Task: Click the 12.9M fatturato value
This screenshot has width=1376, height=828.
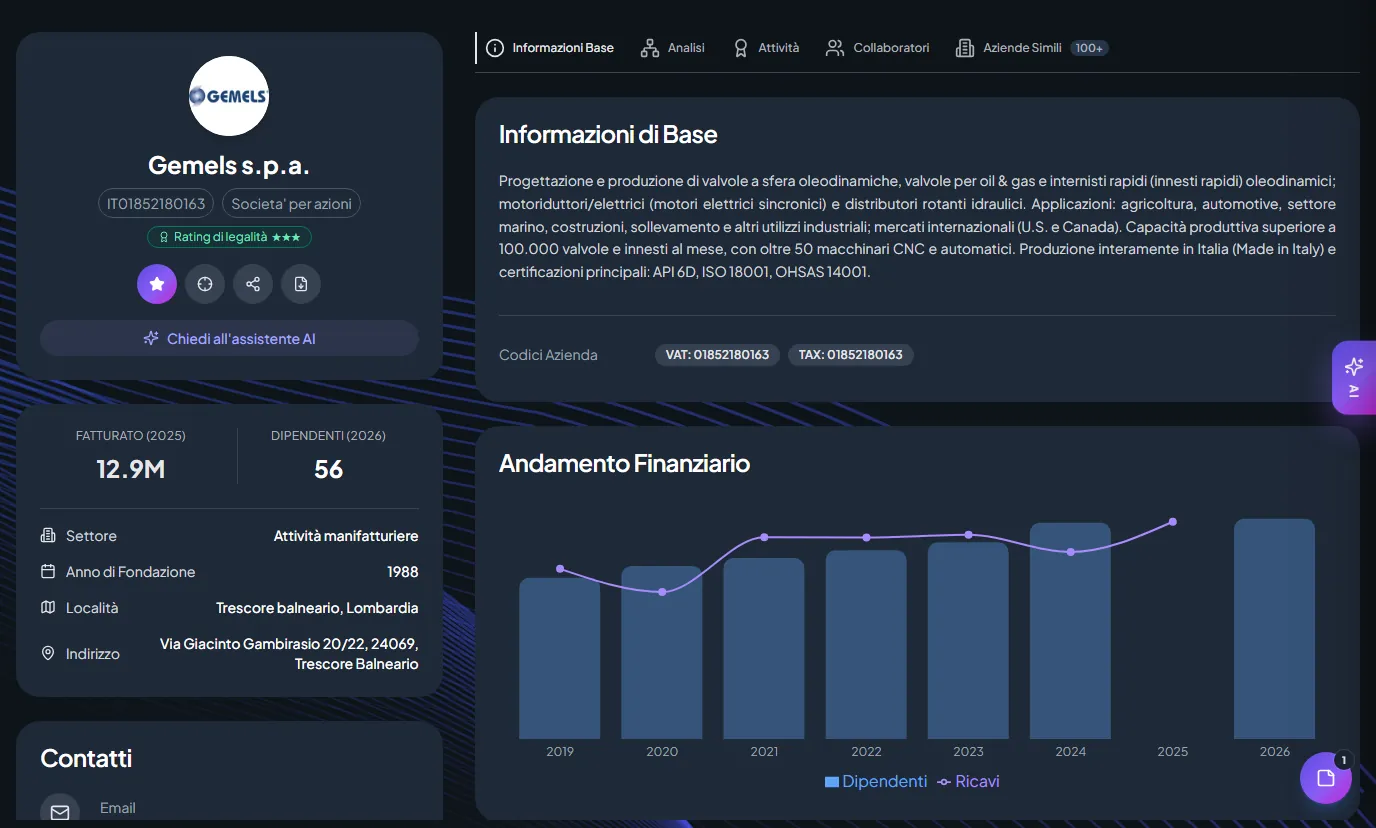Action: [x=131, y=469]
